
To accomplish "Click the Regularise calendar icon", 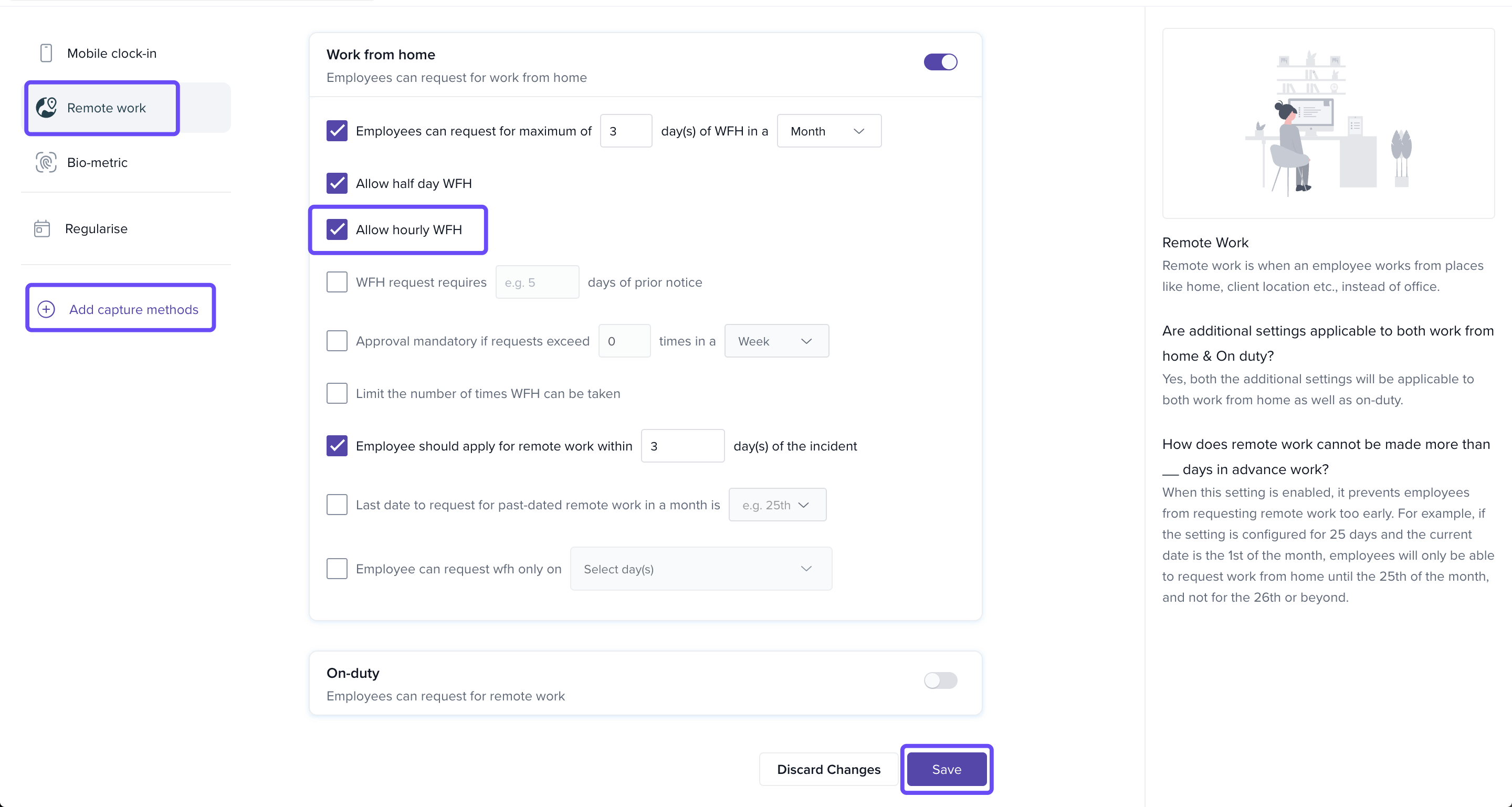I will [41, 228].
